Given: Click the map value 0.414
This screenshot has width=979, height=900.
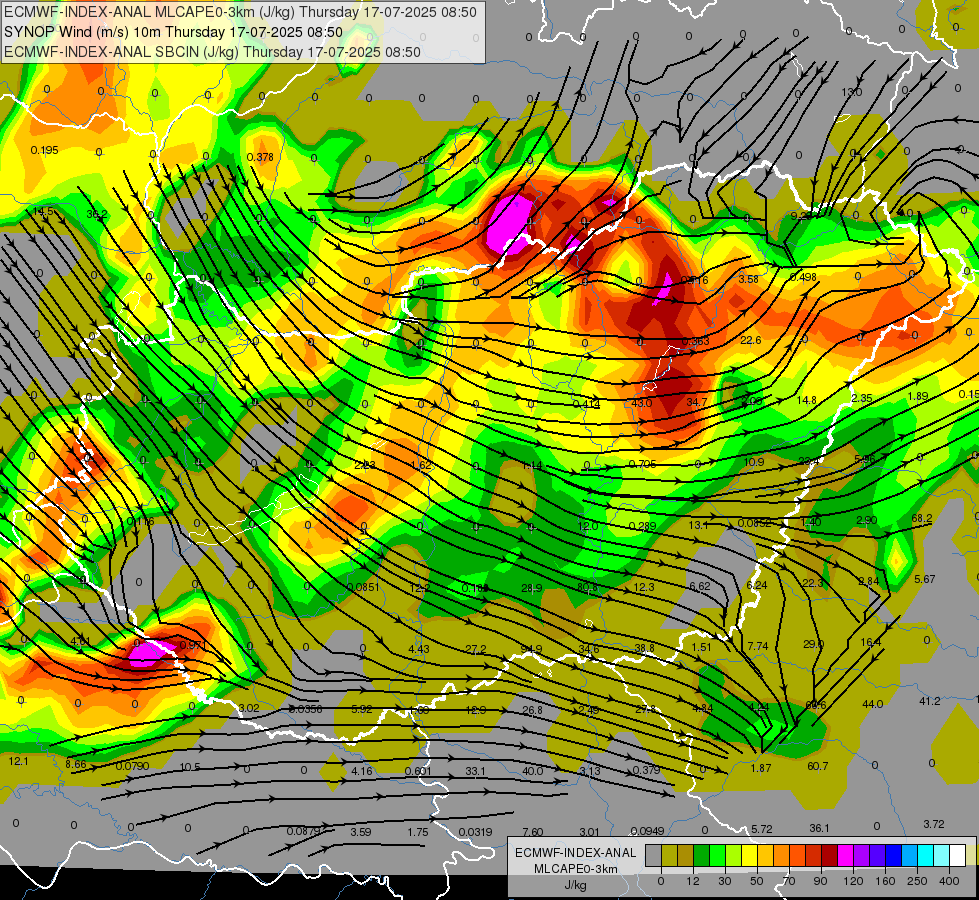Looking at the screenshot, I should click(x=586, y=404).
